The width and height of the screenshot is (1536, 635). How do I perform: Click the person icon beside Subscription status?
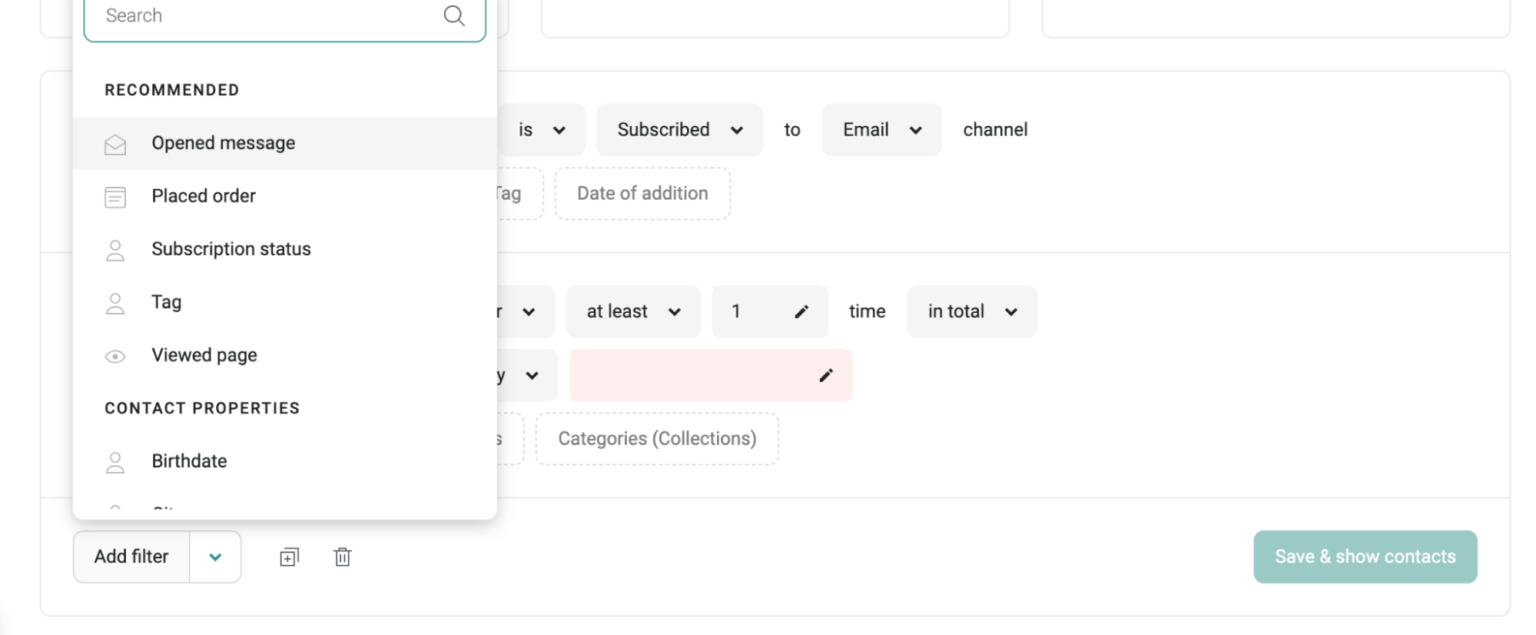click(x=115, y=249)
